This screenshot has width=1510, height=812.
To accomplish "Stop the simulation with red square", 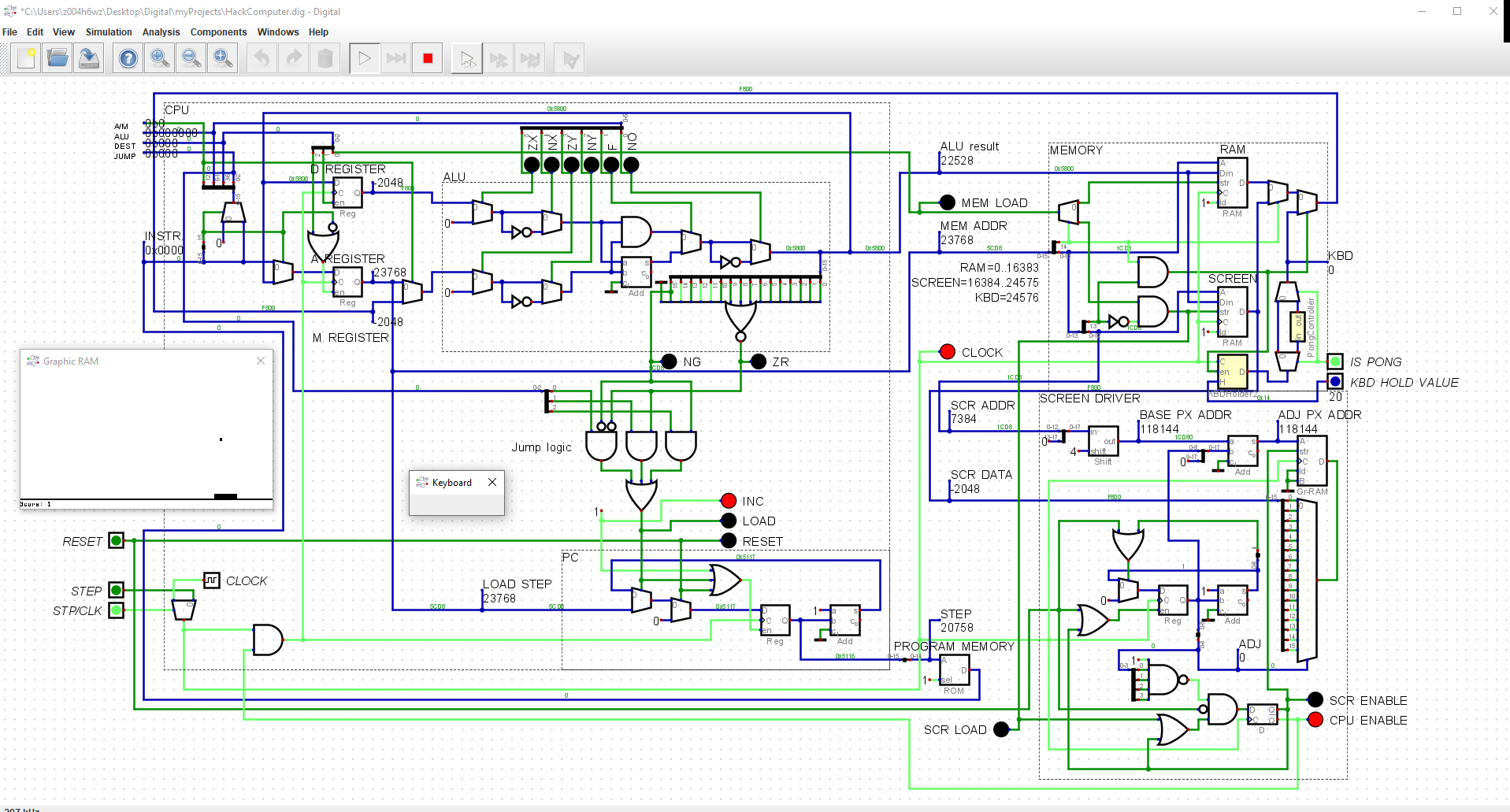I will tap(428, 59).
